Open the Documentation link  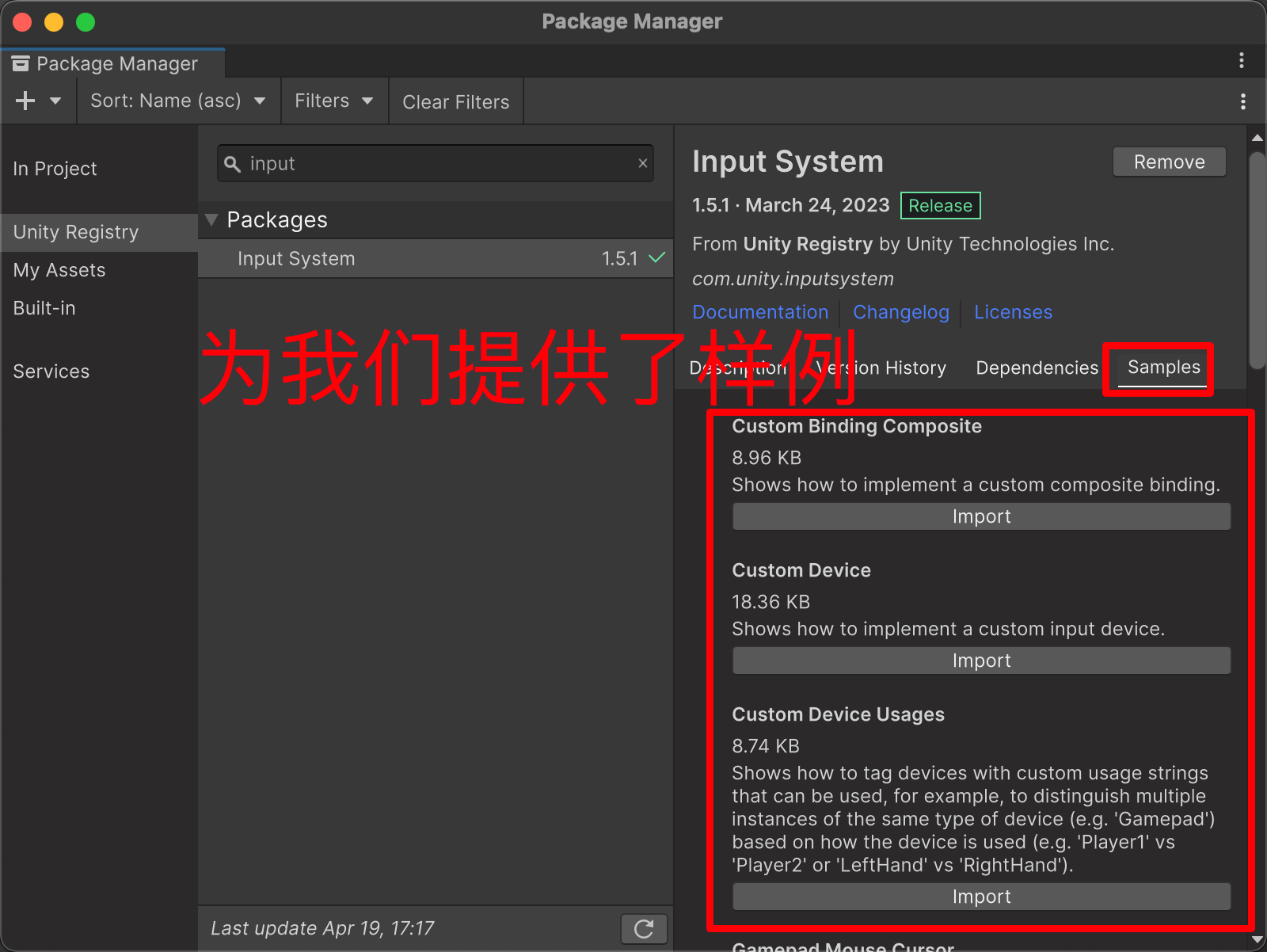point(760,312)
